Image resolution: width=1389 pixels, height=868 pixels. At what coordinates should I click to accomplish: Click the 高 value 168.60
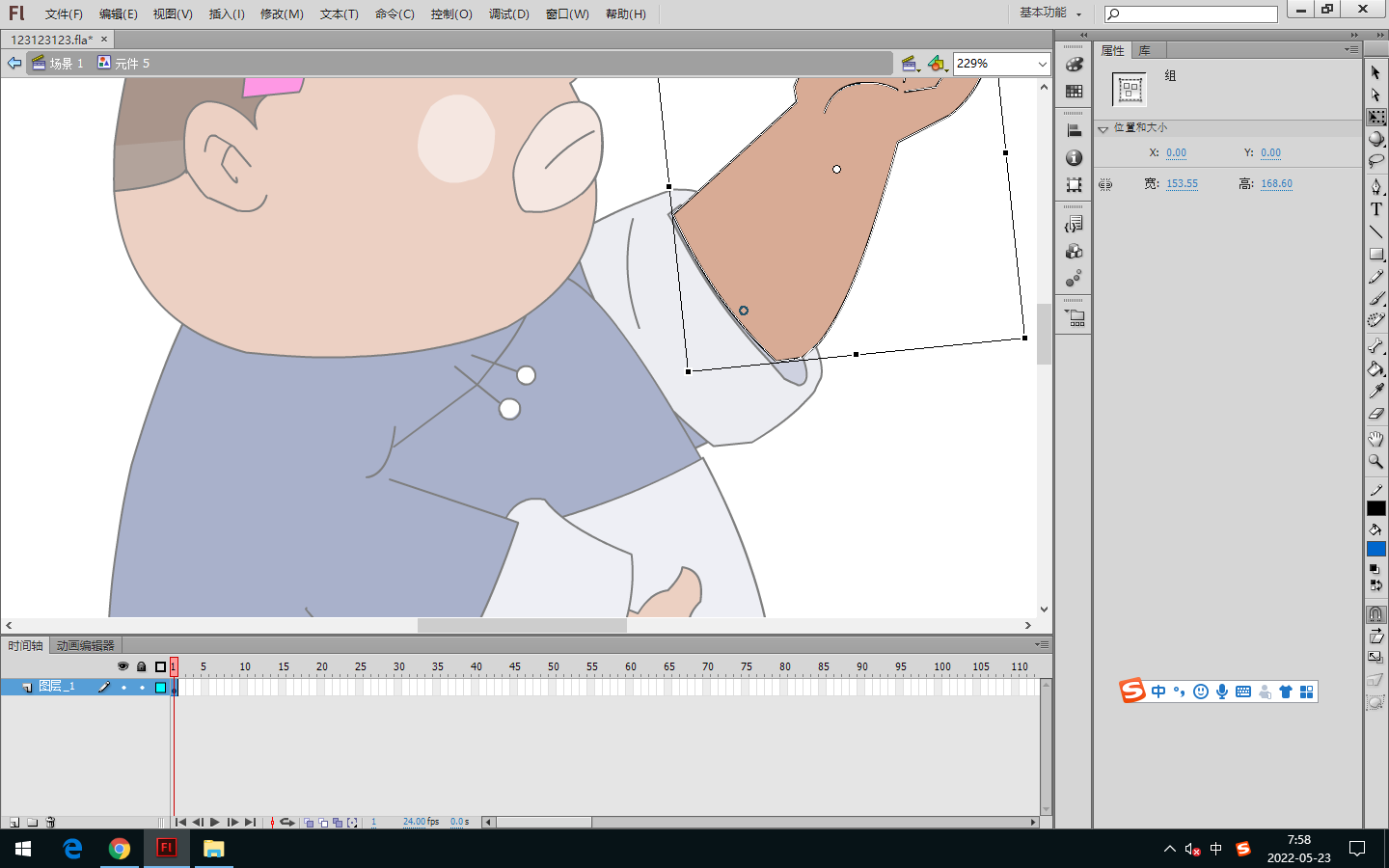point(1276,184)
